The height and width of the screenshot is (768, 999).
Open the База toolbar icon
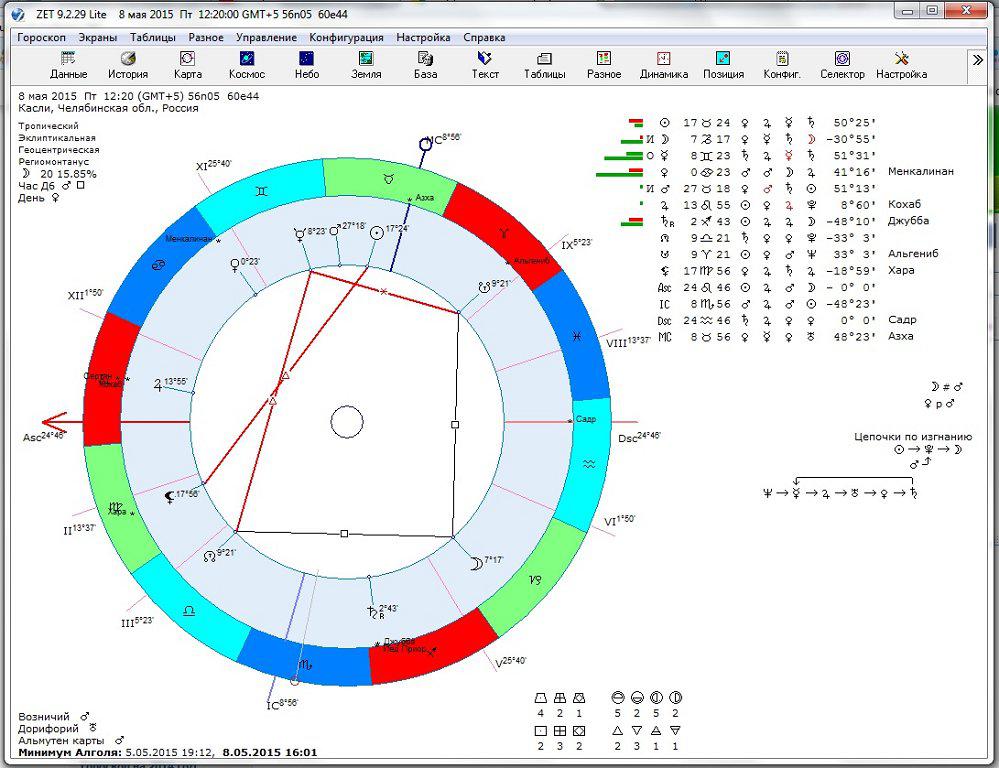pos(425,66)
